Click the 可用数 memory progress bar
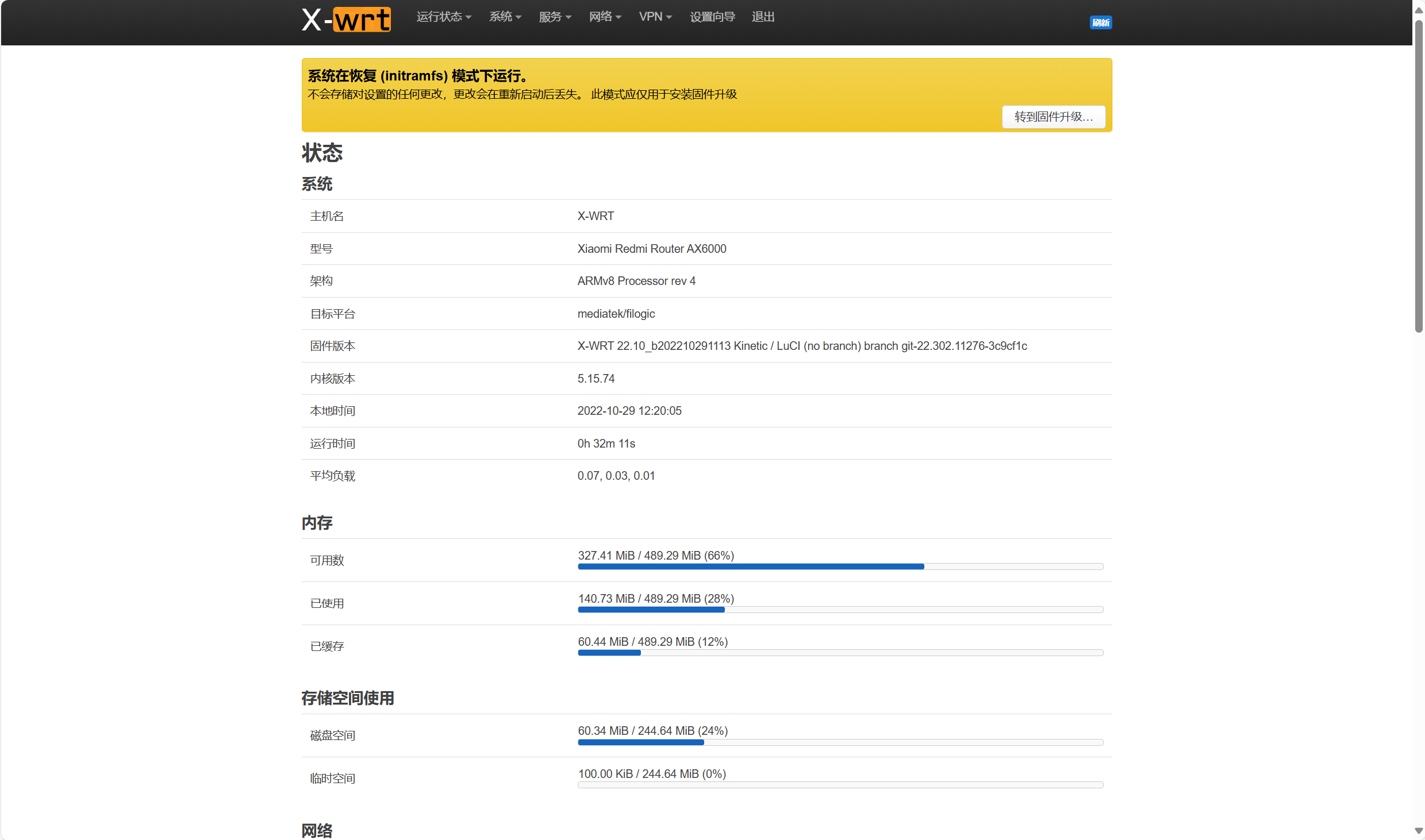This screenshot has height=840, width=1425. tap(840, 567)
